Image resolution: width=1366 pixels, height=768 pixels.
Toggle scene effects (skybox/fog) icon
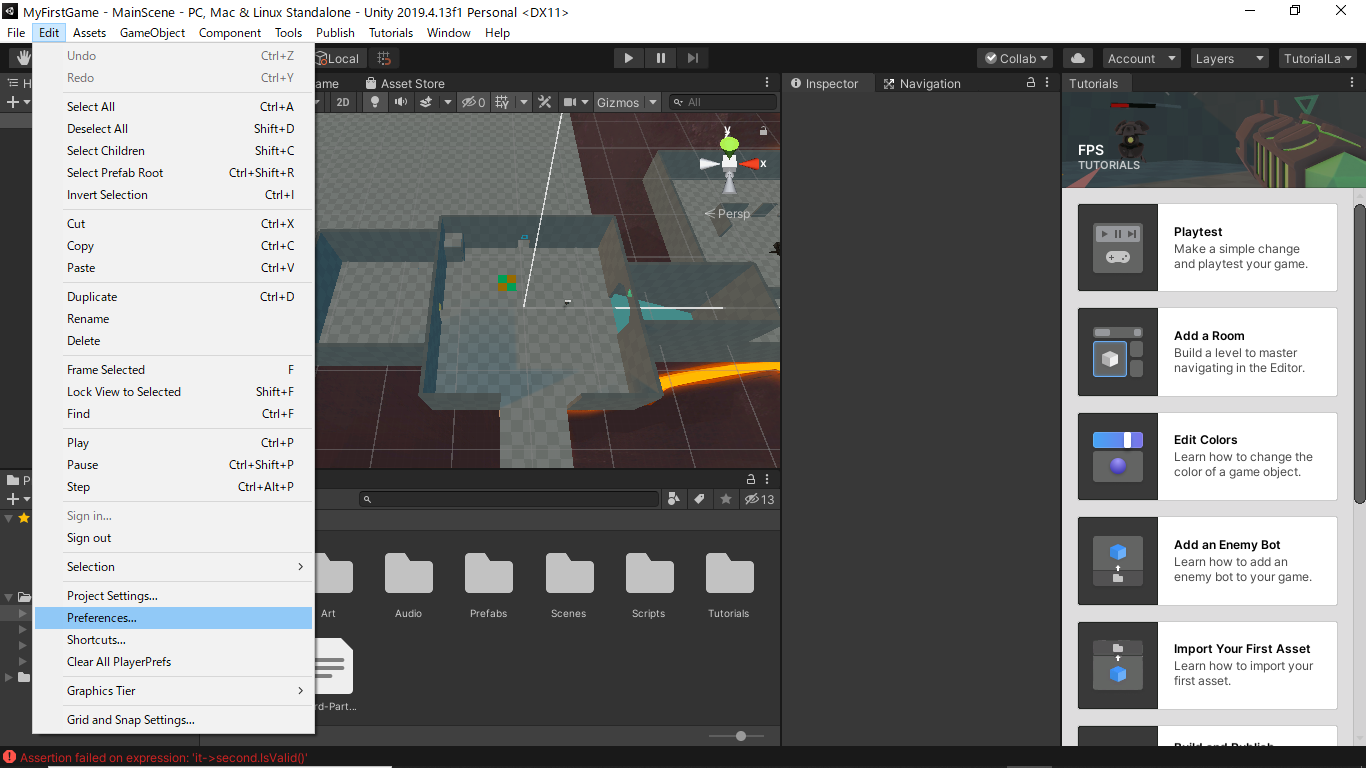coord(425,102)
